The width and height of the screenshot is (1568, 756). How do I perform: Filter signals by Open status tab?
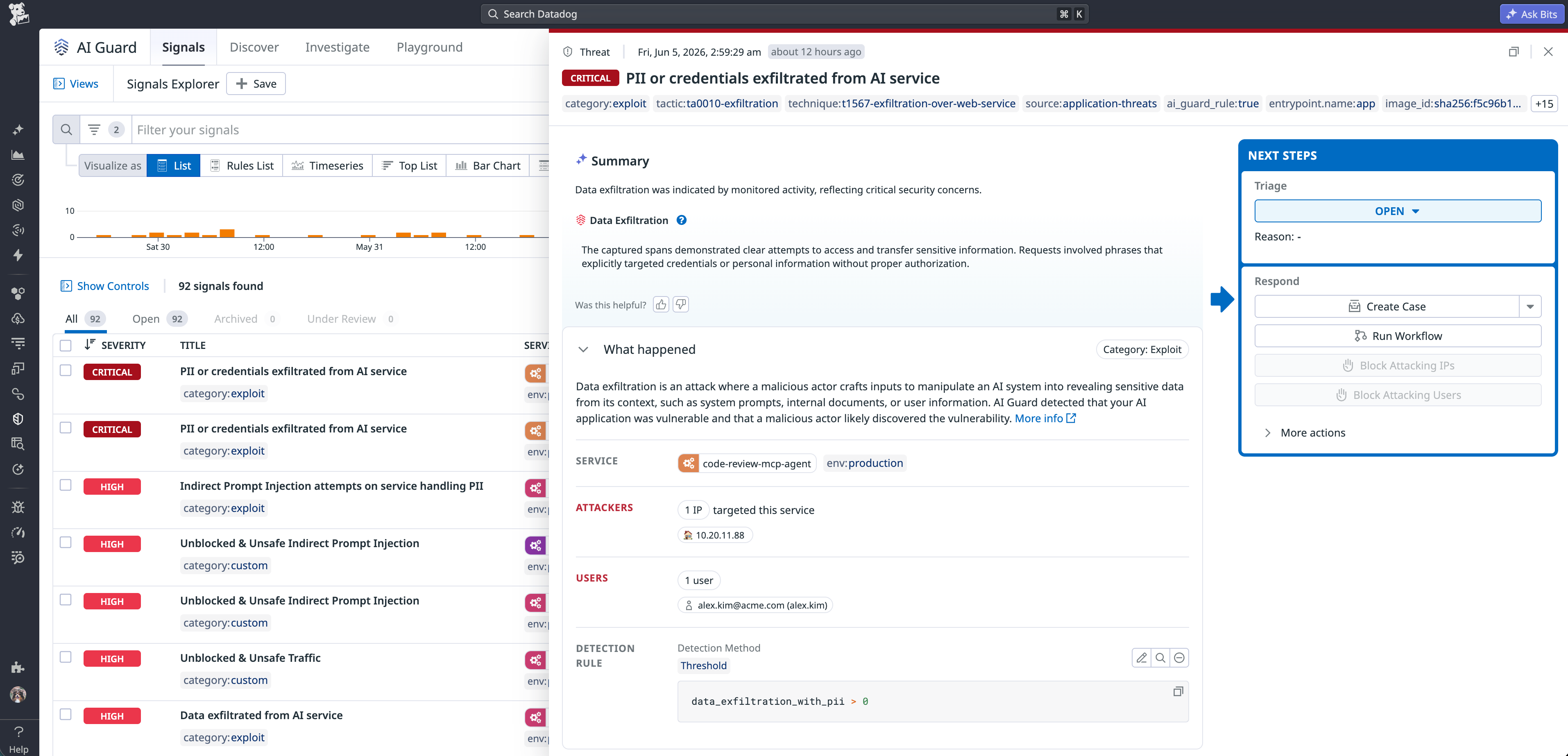click(159, 318)
